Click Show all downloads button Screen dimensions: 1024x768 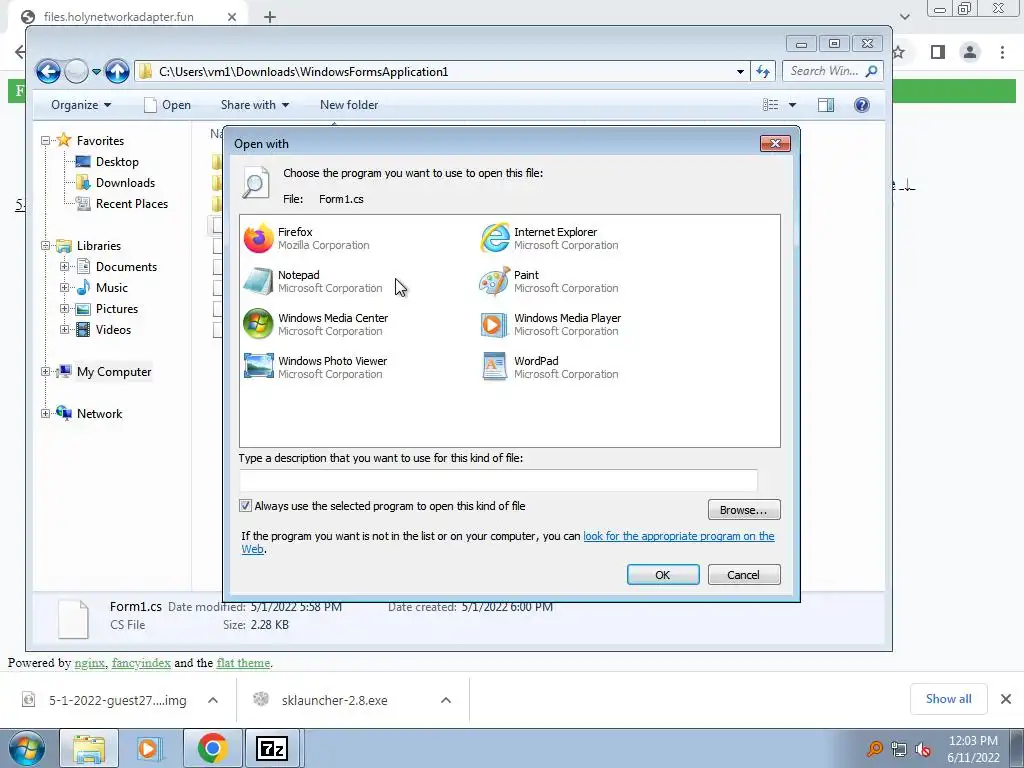click(x=948, y=699)
